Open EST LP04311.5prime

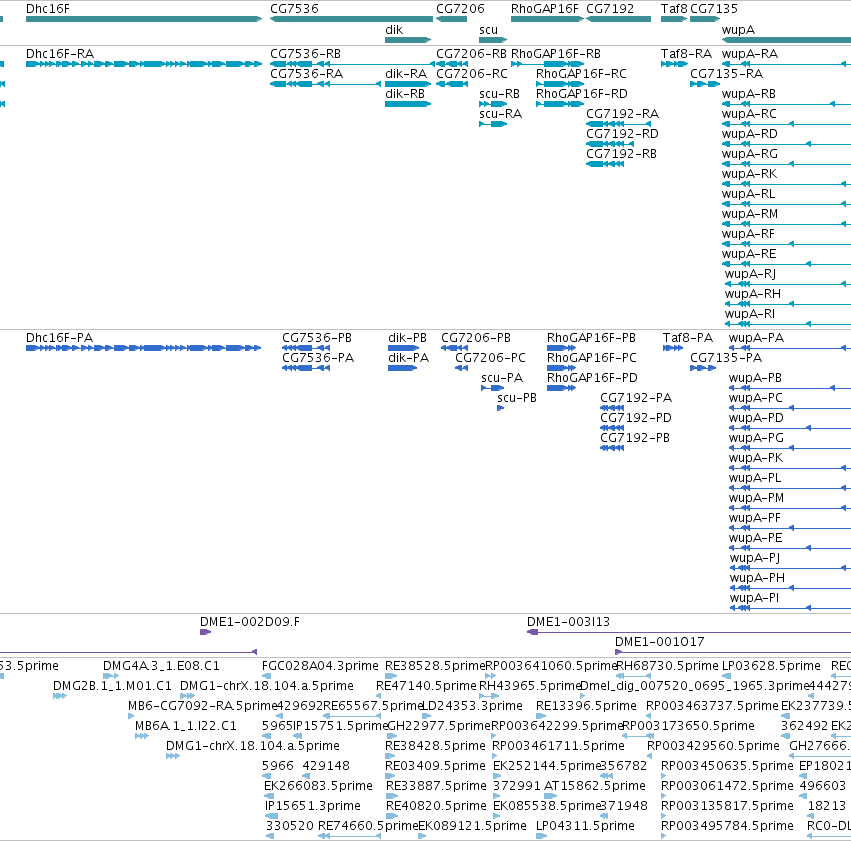[x=542, y=836]
